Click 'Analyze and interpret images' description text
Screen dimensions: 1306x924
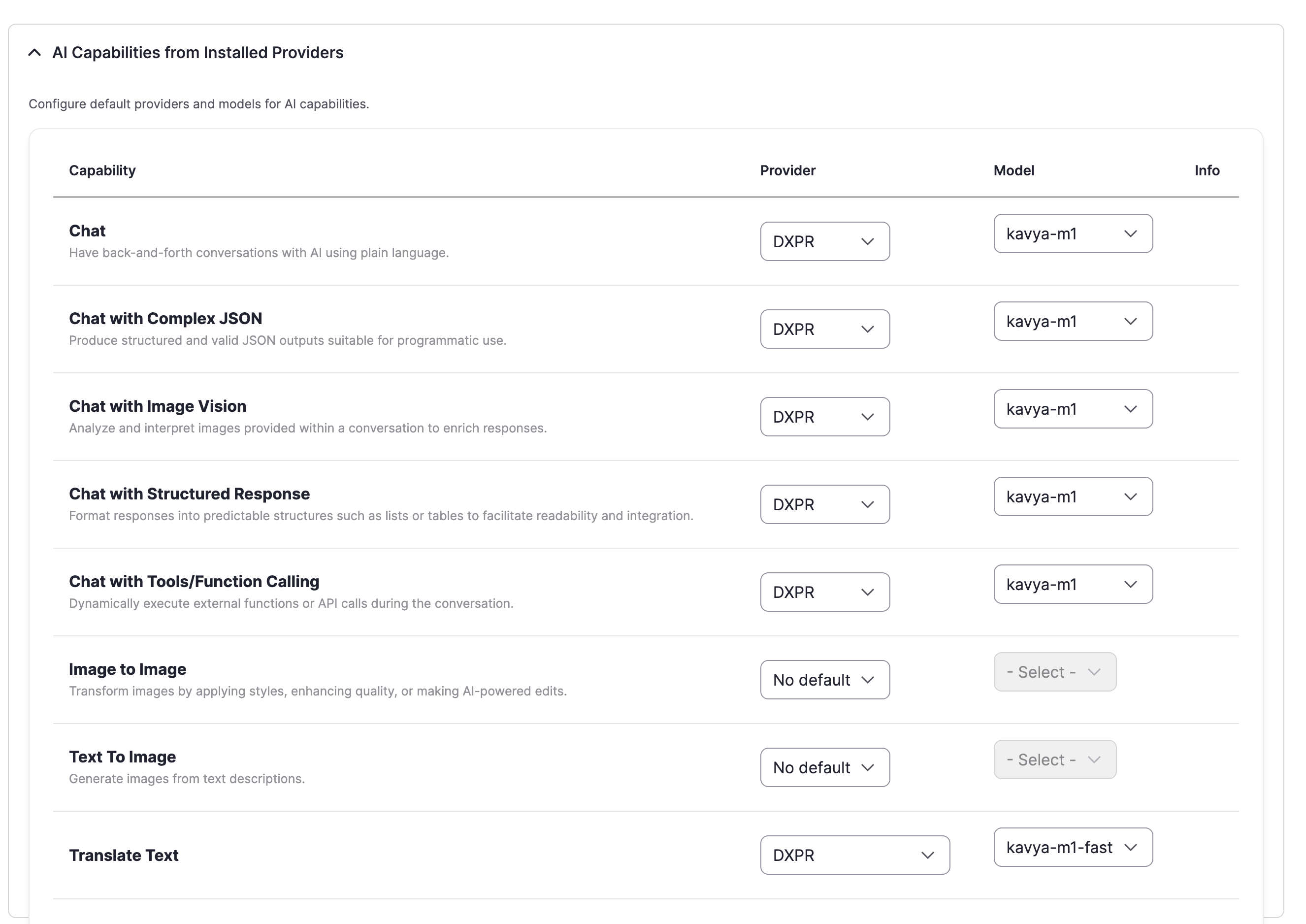pyautogui.click(x=308, y=428)
